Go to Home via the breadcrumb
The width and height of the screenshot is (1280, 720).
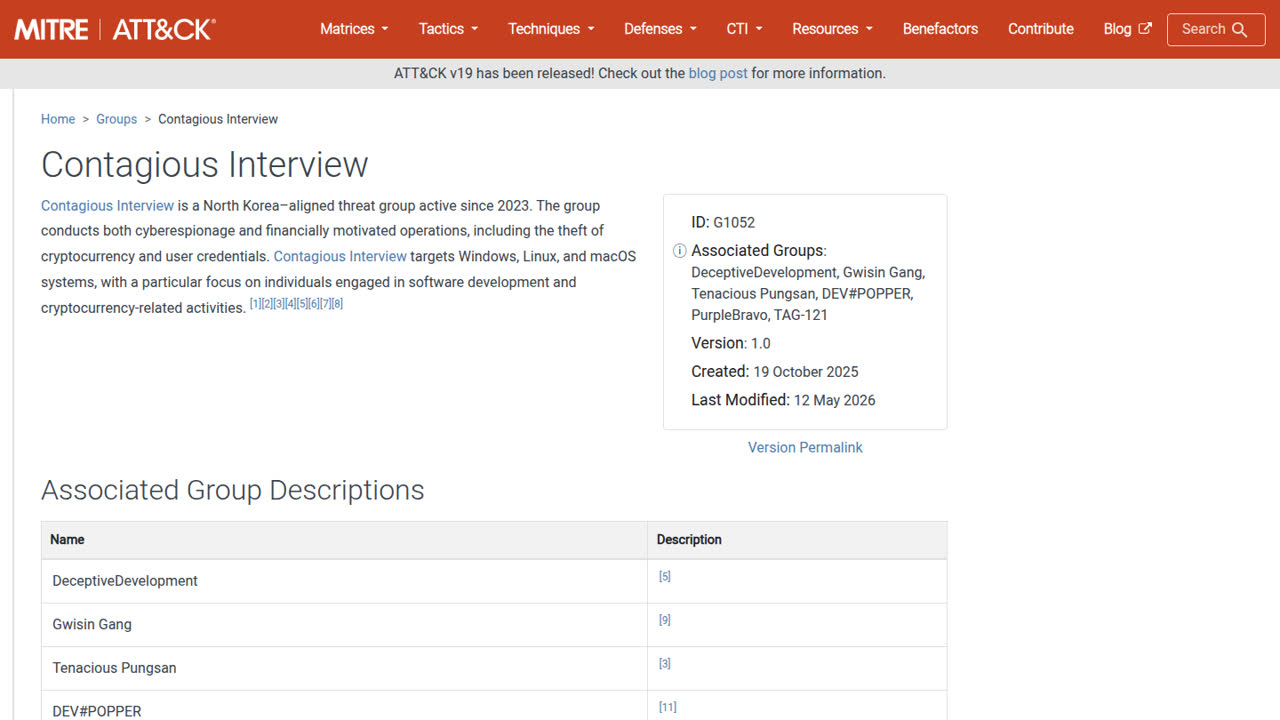tap(58, 119)
